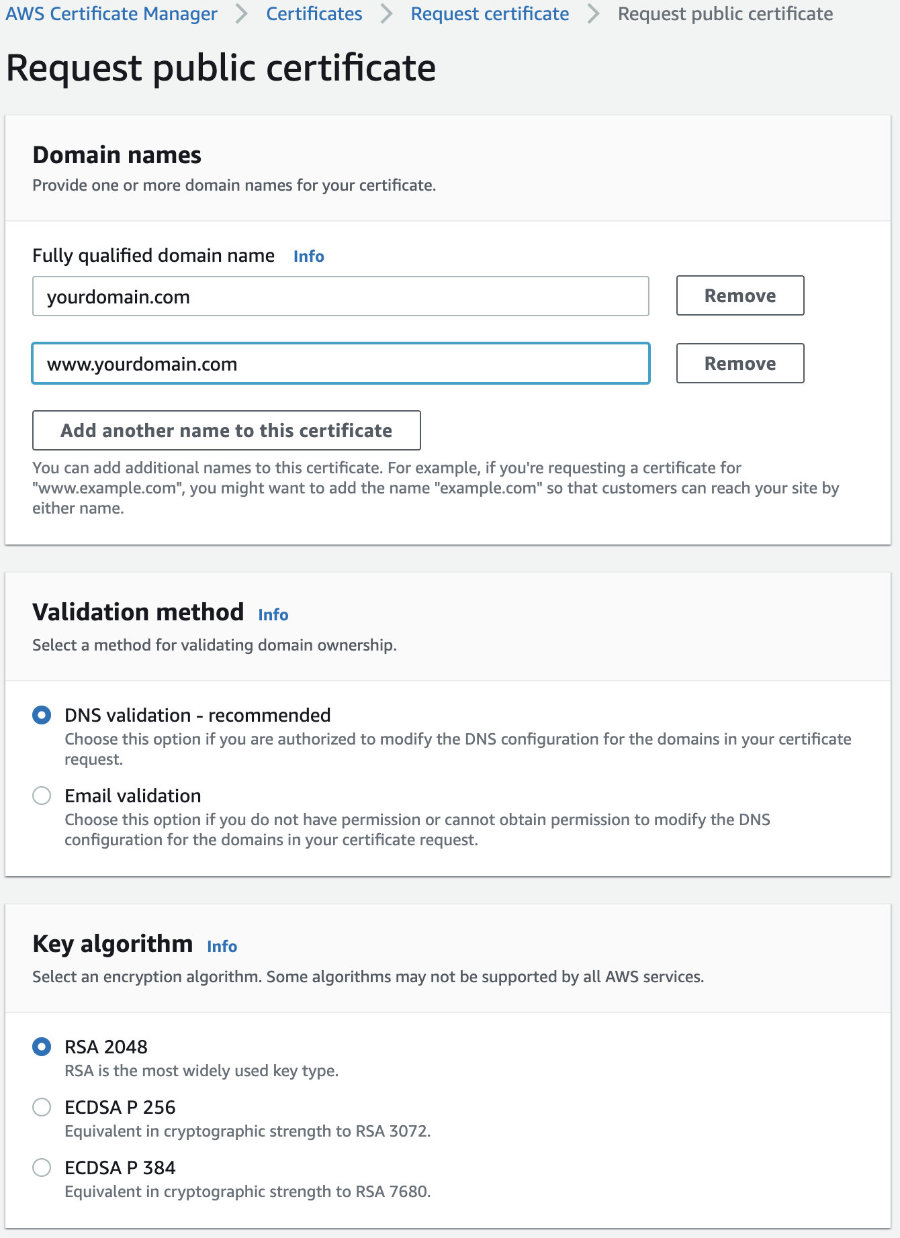
Task: Open Info link beside Fully qualified domain name
Action: click(308, 256)
